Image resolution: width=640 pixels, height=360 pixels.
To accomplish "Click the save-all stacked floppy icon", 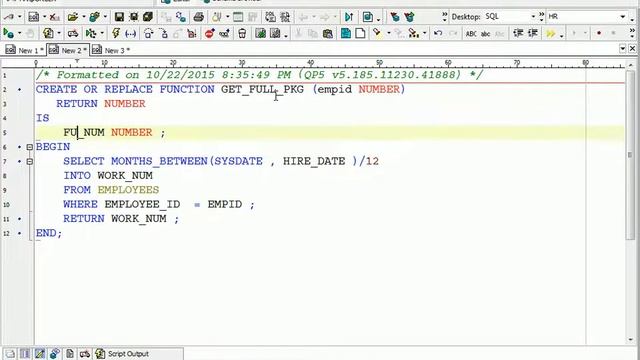I will (x=148, y=17).
